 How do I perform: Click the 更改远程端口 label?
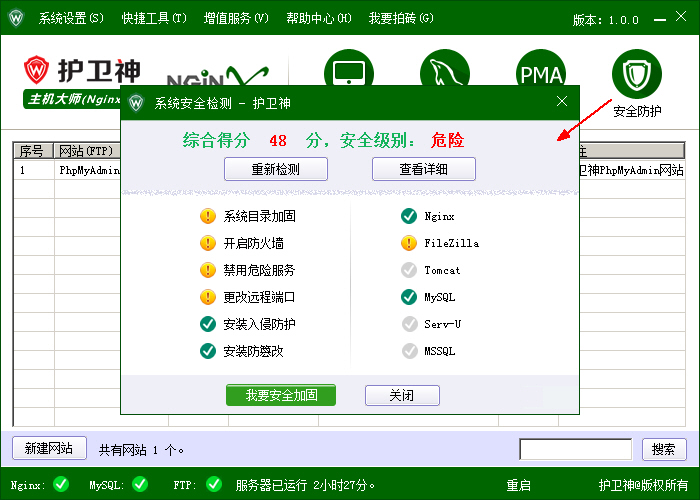(259, 297)
